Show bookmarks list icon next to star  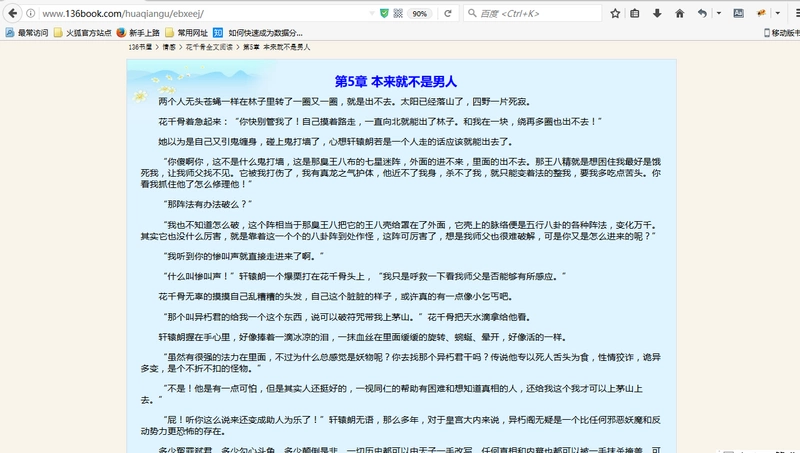(x=635, y=13)
